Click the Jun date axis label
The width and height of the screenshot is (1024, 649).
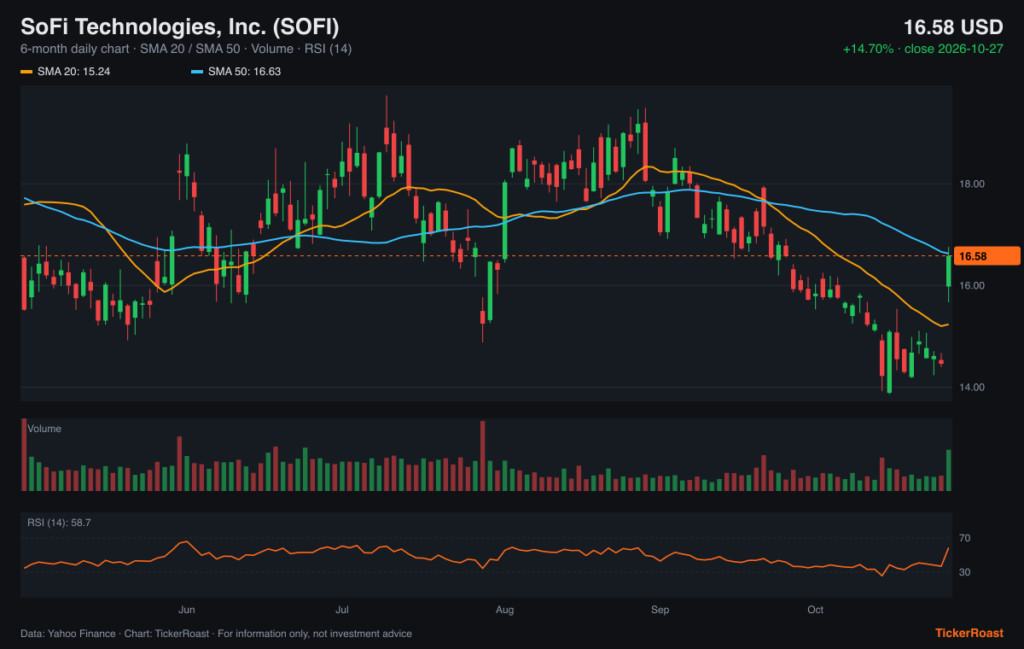187,610
